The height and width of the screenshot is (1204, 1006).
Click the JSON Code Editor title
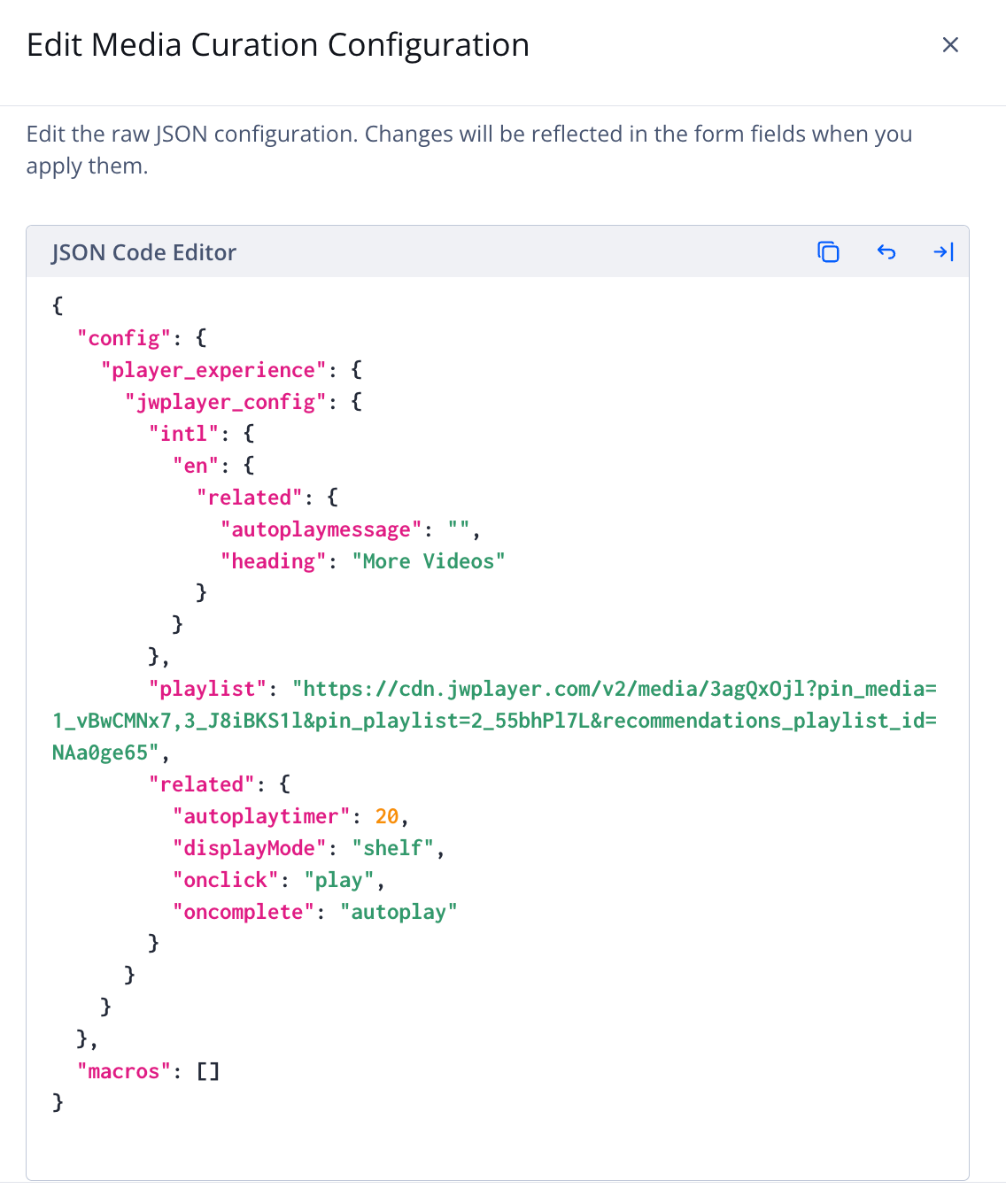[143, 252]
